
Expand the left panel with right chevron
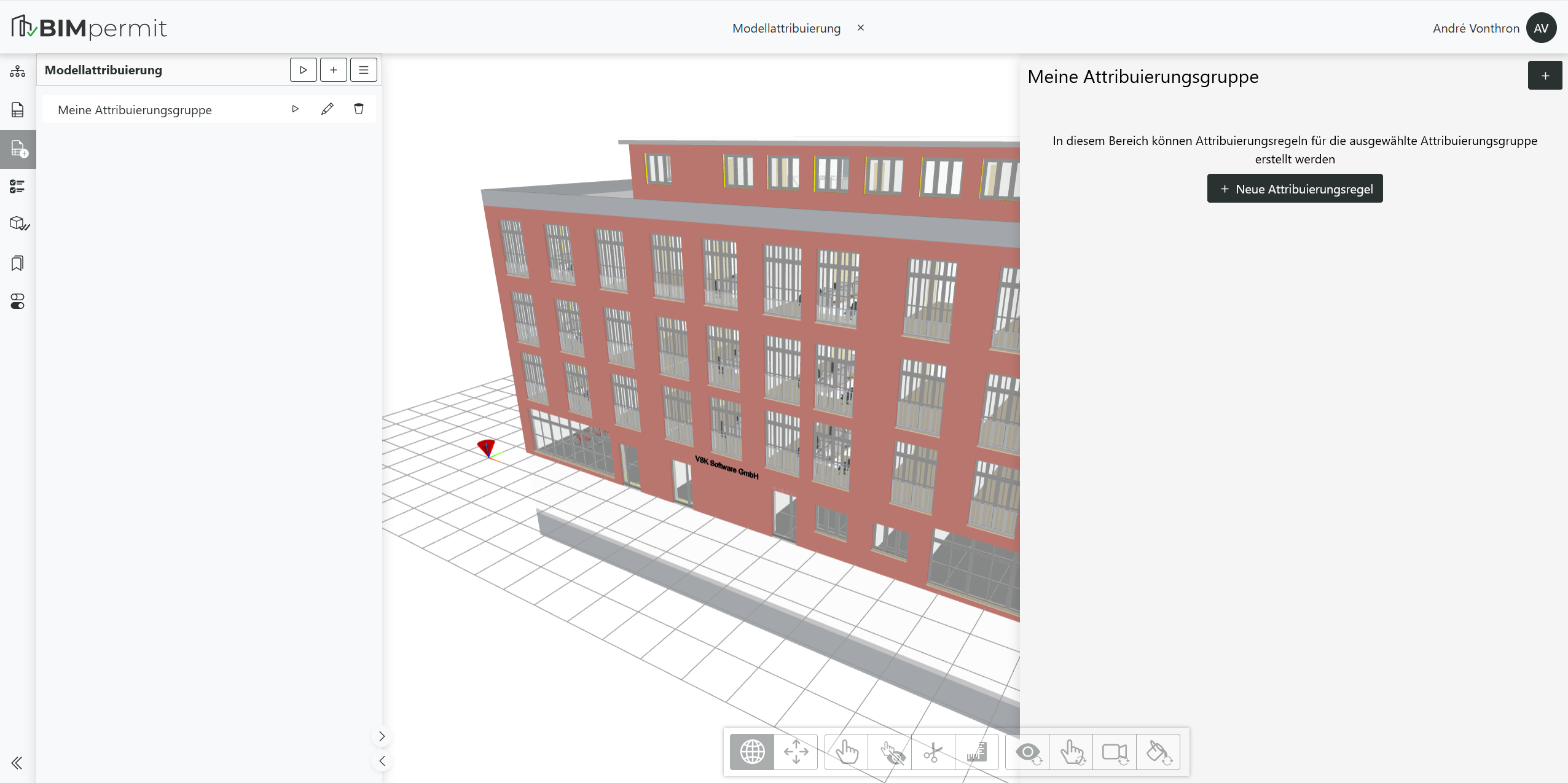coord(382,736)
